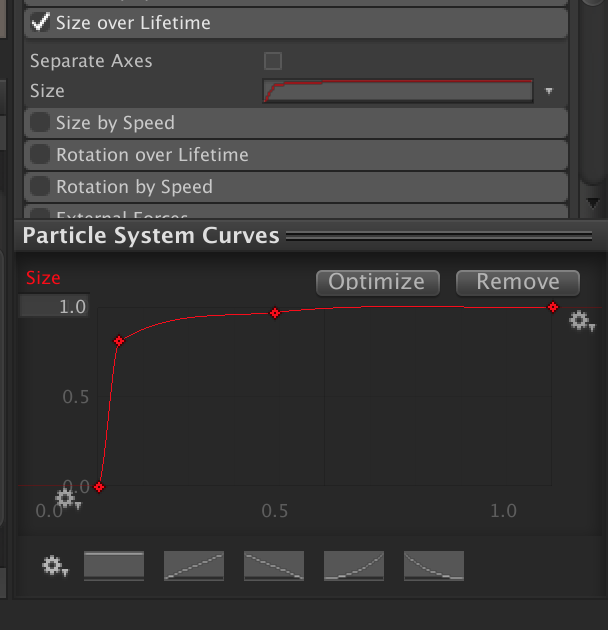Apply the linear descending curve preset

274,566
